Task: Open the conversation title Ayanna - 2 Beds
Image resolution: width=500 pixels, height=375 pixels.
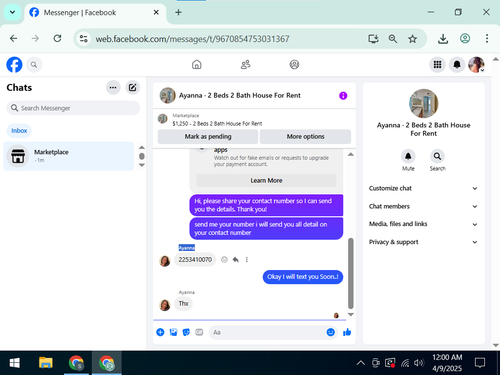Action: pos(240,96)
